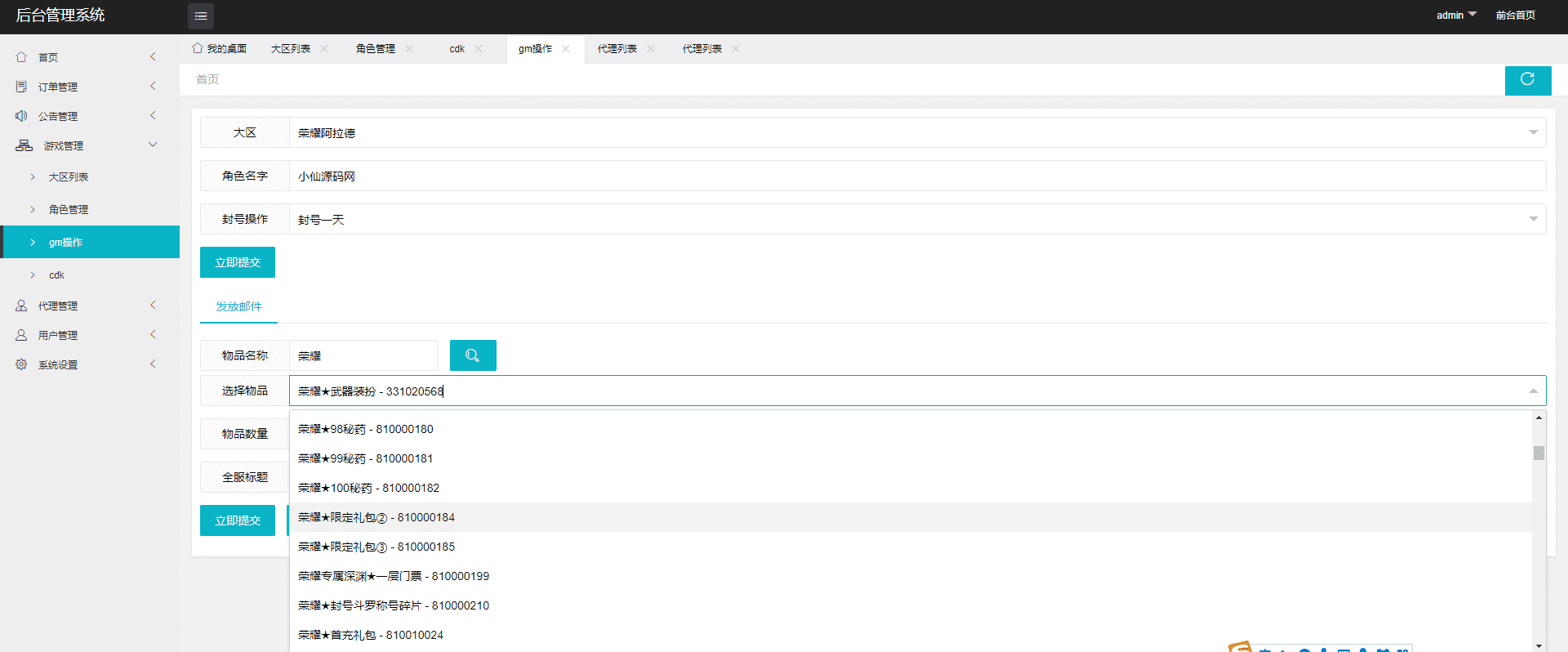This screenshot has width=1568, height=652.
Task: Expand the 公告管理 sidebar menu
Action: (153, 115)
